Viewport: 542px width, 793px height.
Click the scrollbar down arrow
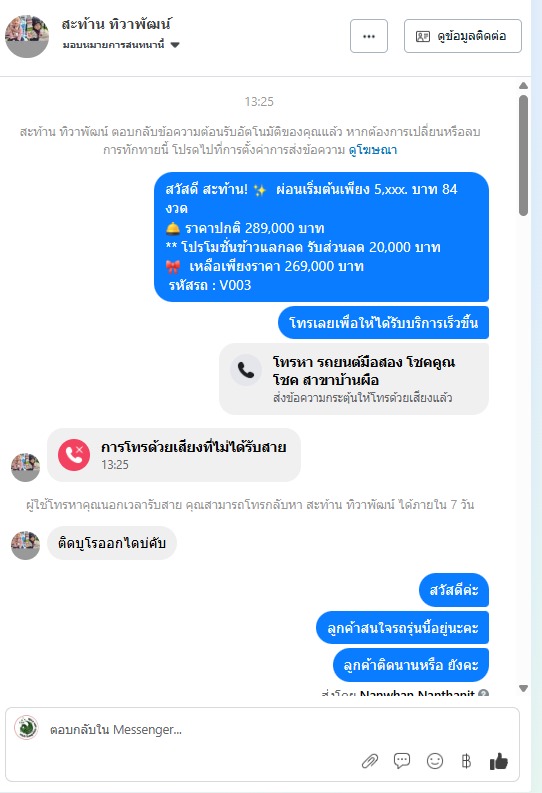523,688
